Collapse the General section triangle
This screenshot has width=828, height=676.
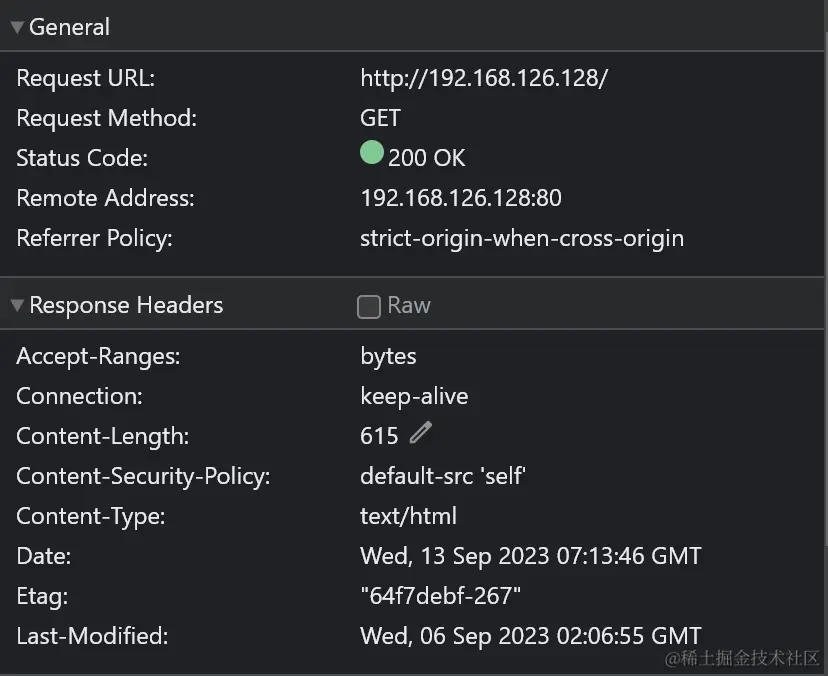coord(17,27)
